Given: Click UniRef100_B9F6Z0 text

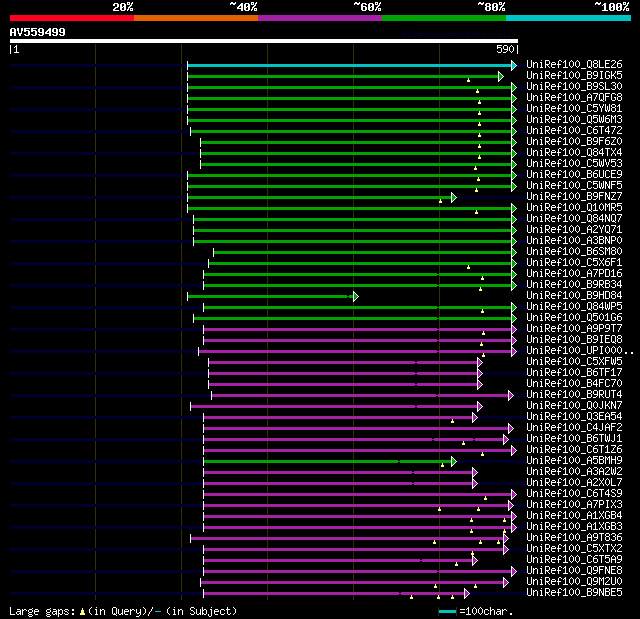Looking at the screenshot, I should point(574,142).
